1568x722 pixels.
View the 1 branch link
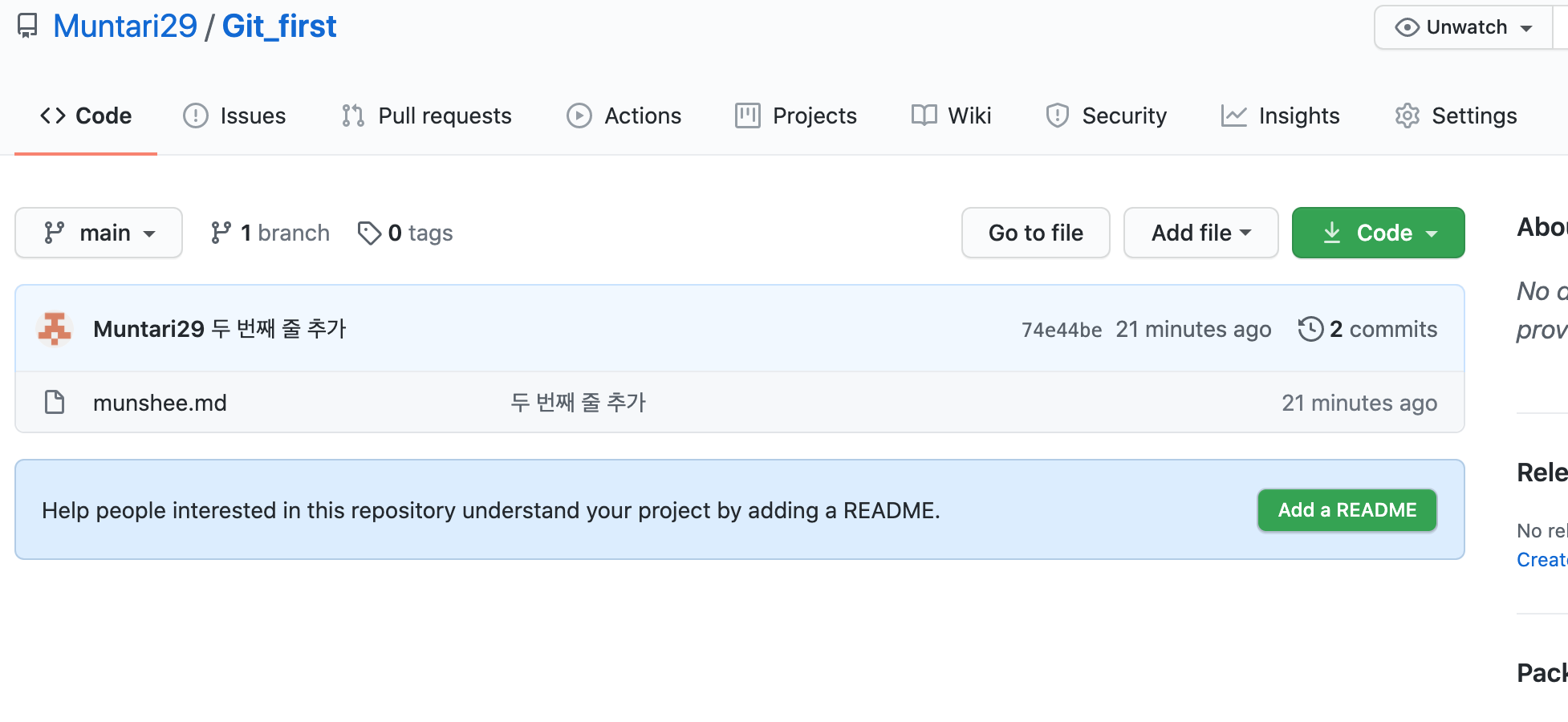(x=270, y=233)
